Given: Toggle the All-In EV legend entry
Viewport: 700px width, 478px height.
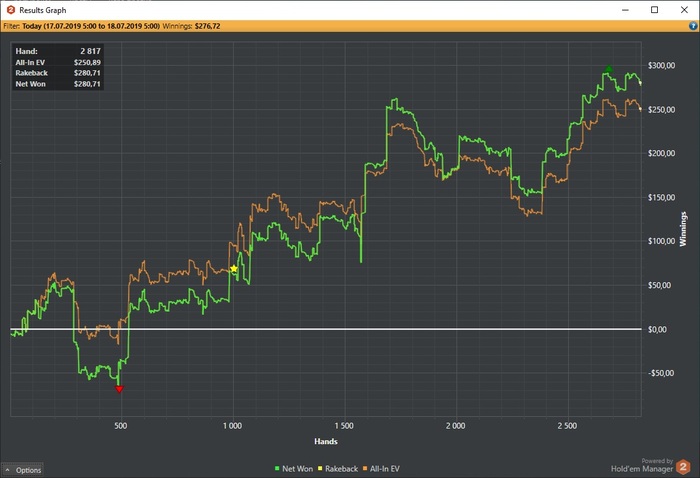Looking at the screenshot, I should click(381, 469).
